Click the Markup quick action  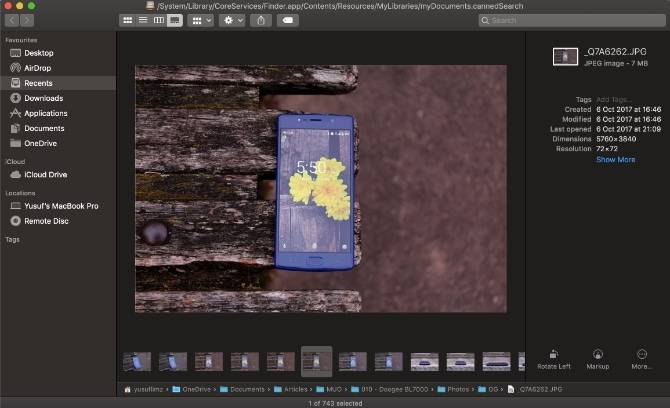[597, 359]
